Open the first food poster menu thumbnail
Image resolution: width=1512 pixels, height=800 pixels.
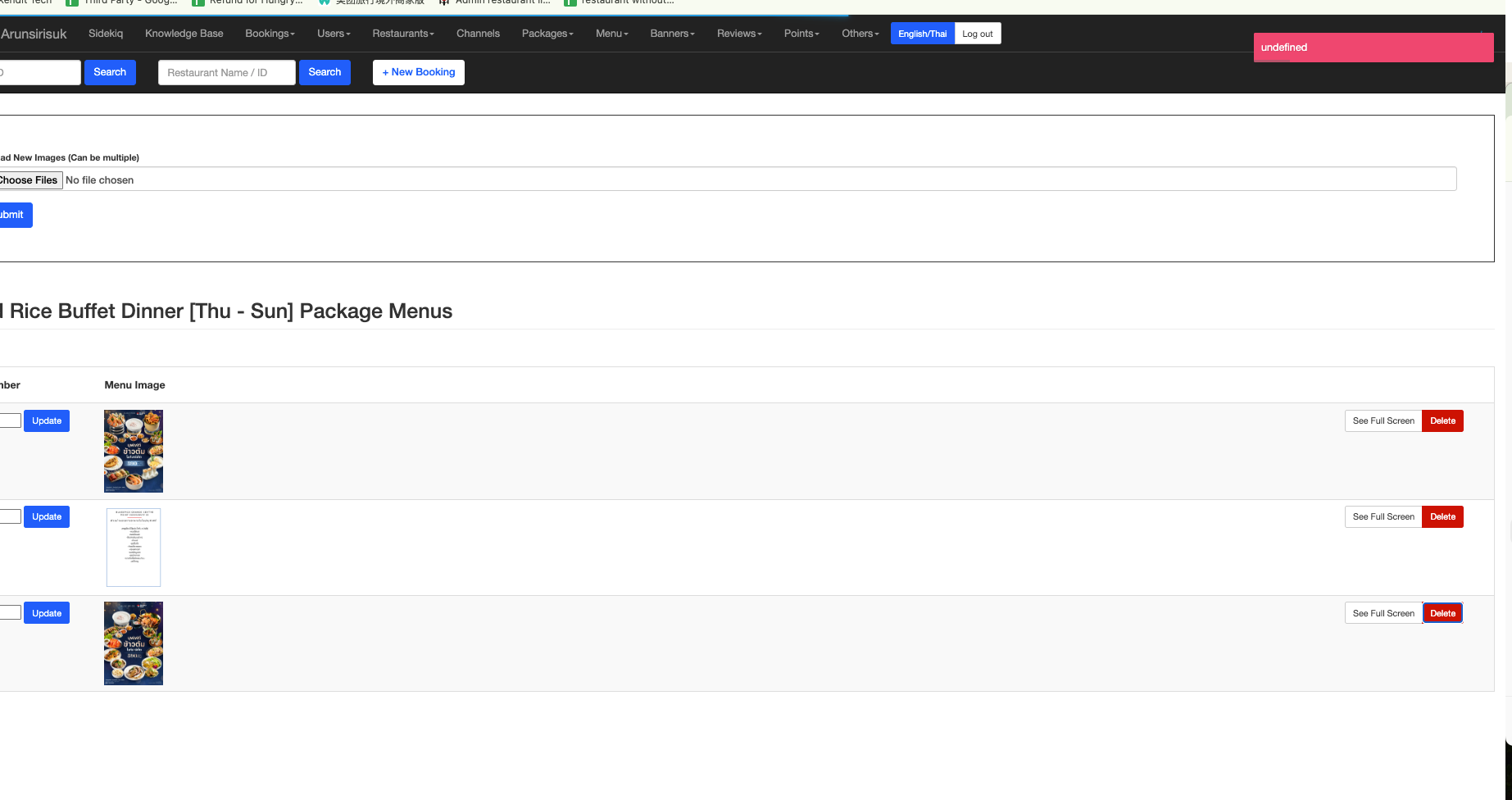(x=134, y=451)
